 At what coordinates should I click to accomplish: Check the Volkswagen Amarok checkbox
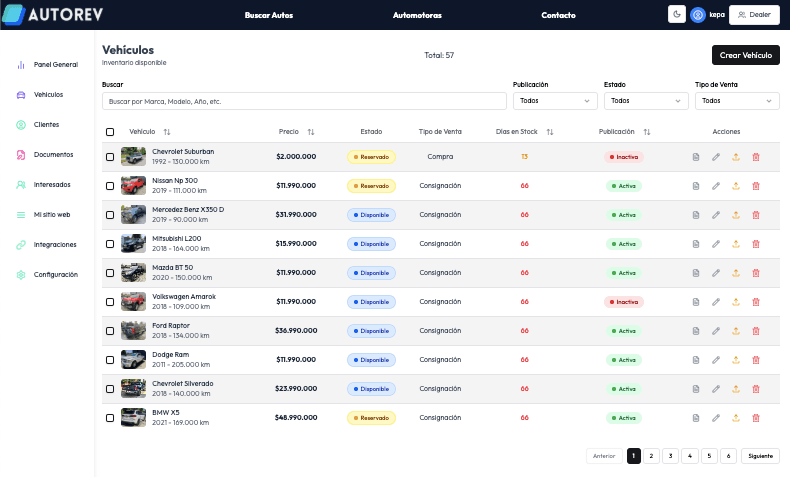click(x=110, y=302)
